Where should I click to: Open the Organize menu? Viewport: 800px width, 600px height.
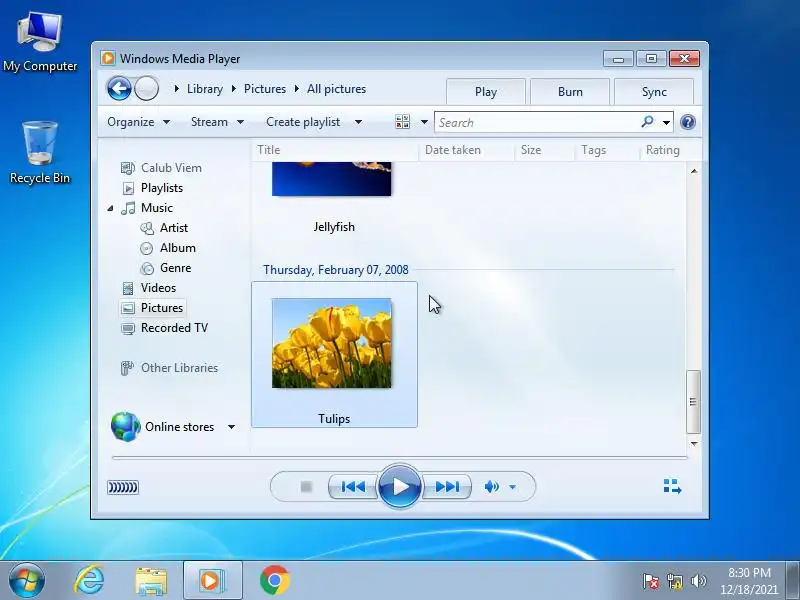pos(138,122)
